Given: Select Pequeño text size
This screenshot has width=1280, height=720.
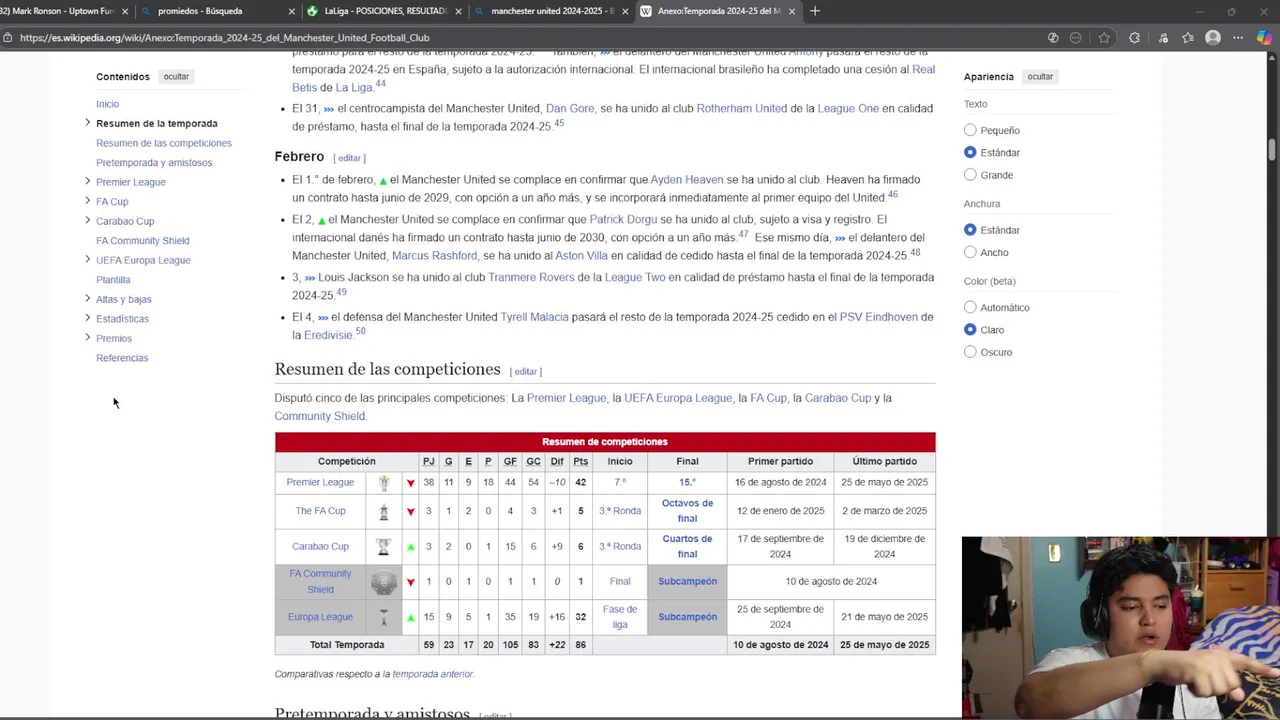Looking at the screenshot, I should coord(970,130).
